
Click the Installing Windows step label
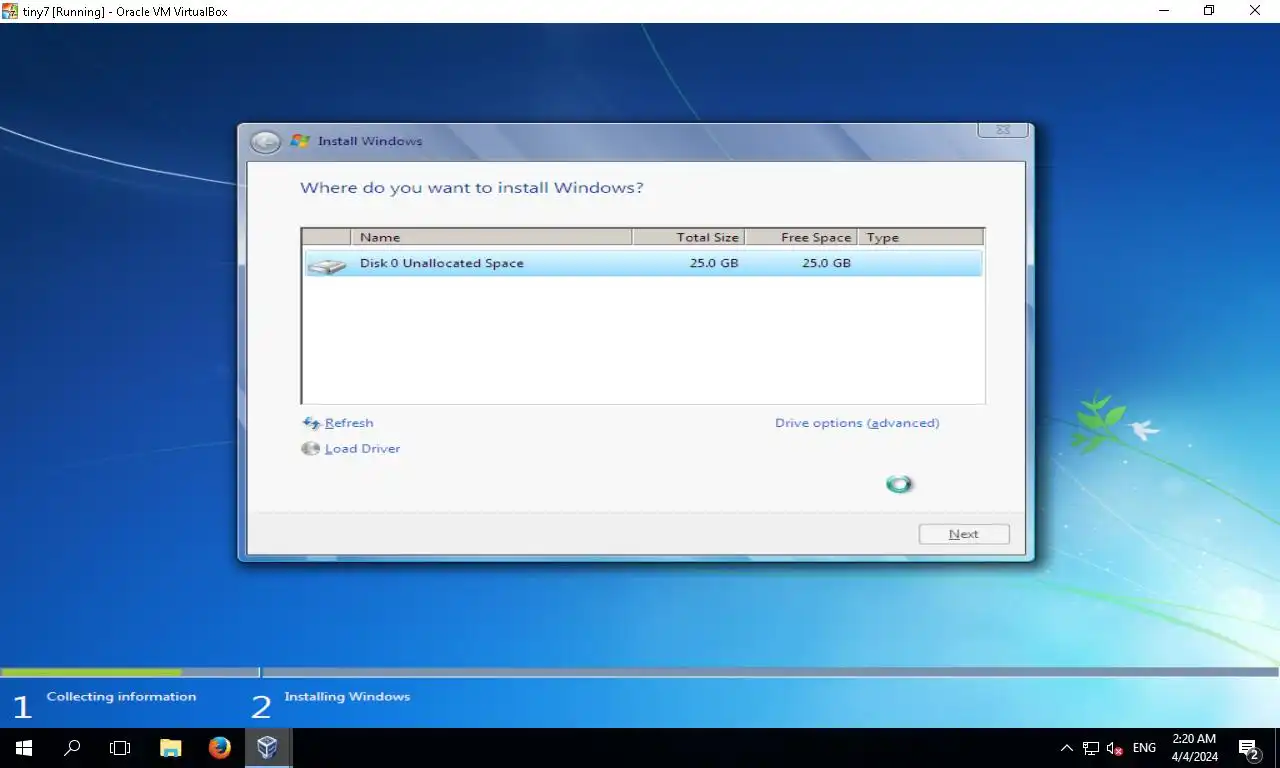pyautogui.click(x=347, y=697)
